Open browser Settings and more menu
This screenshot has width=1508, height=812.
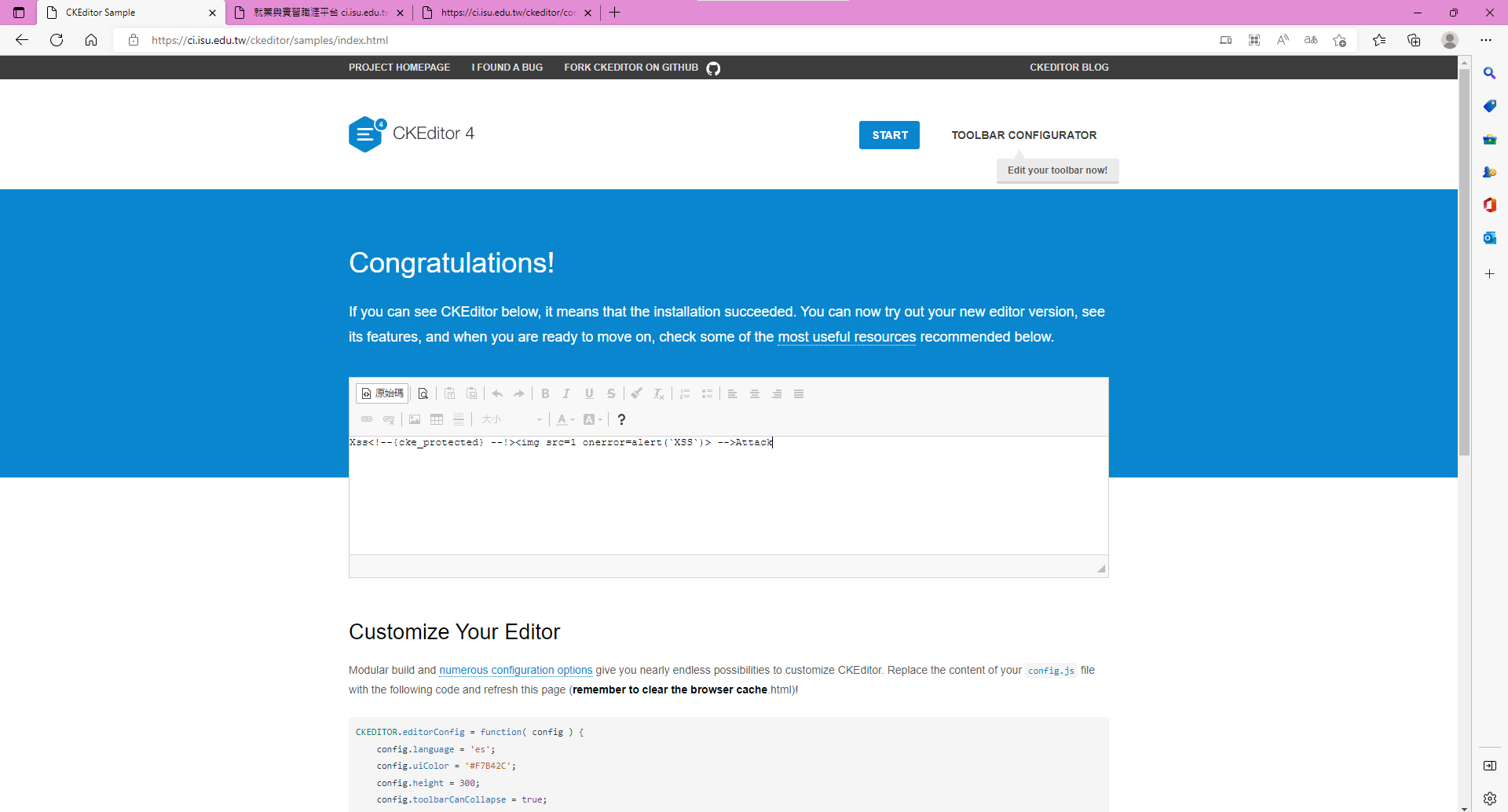pos(1486,40)
